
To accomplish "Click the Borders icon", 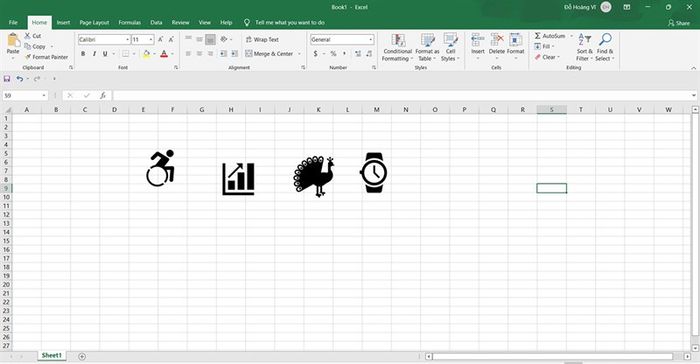I will (x=125, y=54).
